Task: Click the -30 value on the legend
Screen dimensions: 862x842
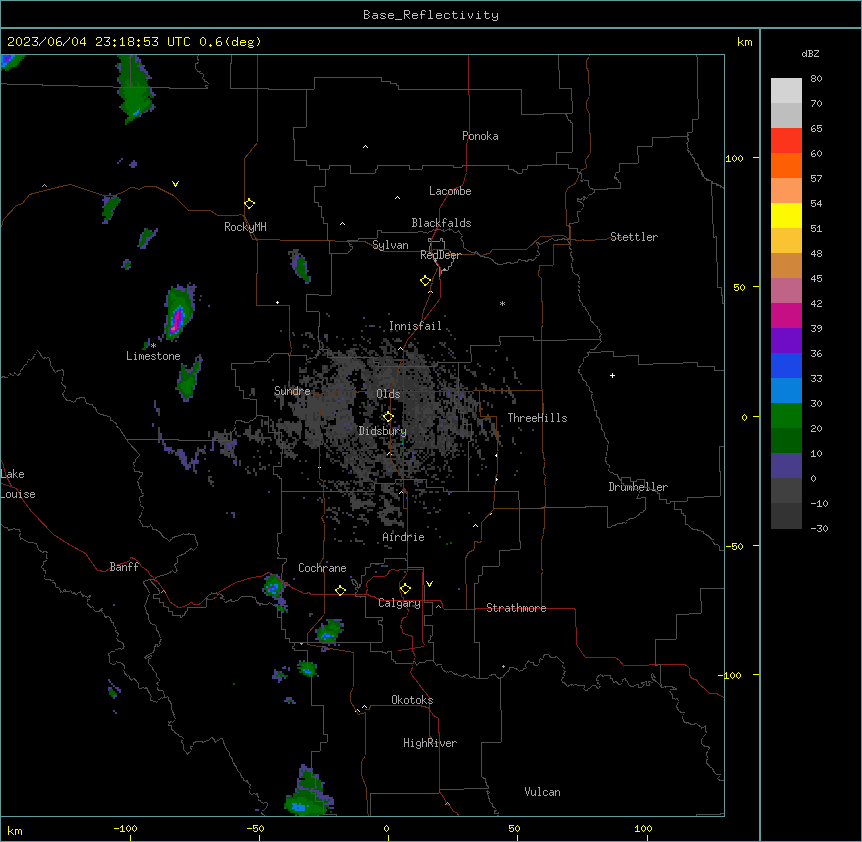Action: click(x=819, y=528)
